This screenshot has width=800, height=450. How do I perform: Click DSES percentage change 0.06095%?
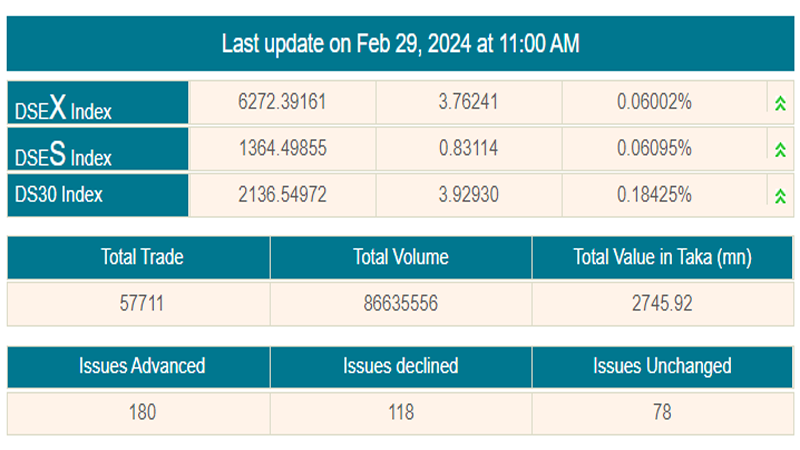pyautogui.click(x=655, y=149)
